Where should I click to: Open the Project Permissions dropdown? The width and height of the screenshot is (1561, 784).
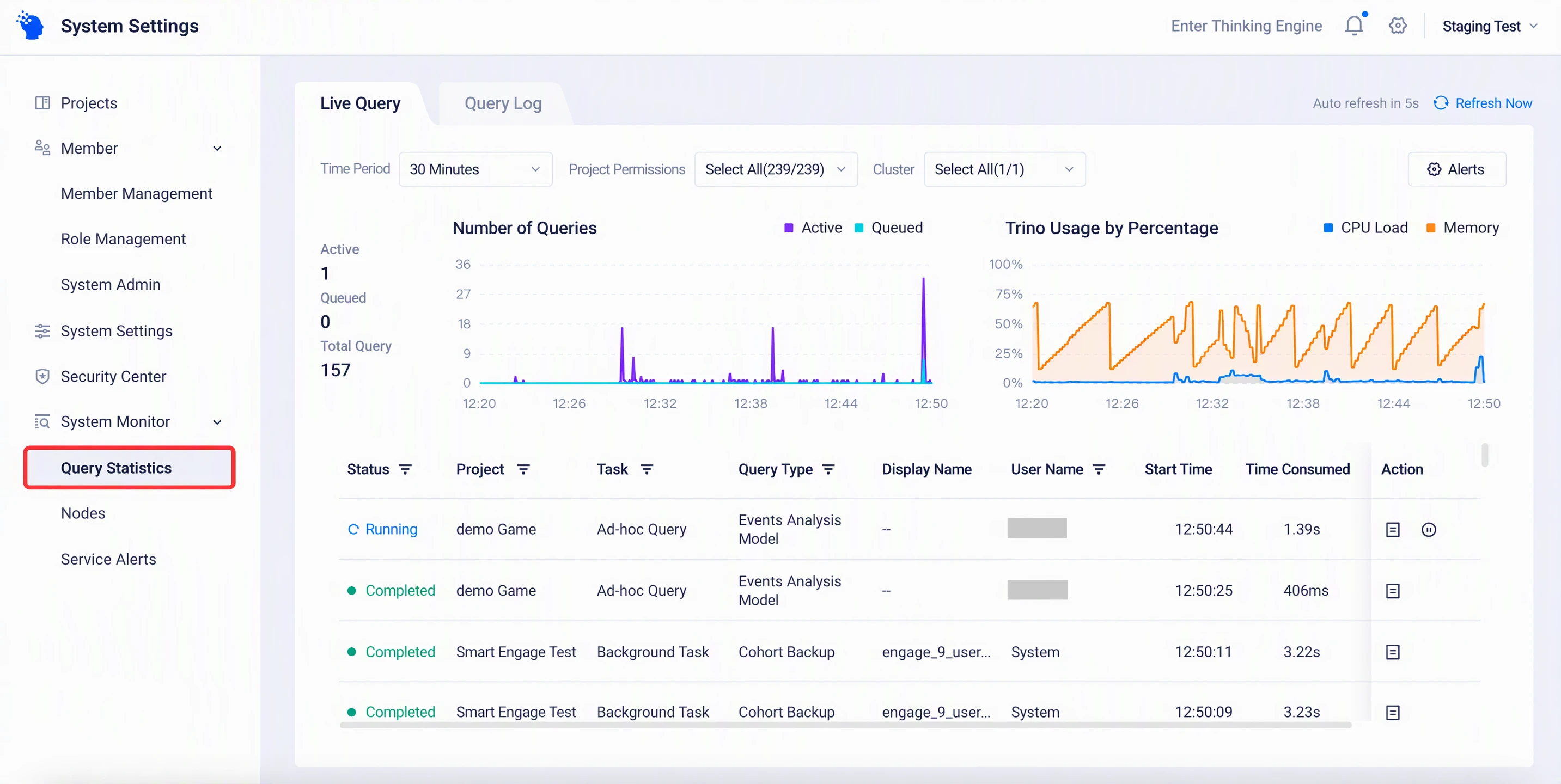point(776,169)
